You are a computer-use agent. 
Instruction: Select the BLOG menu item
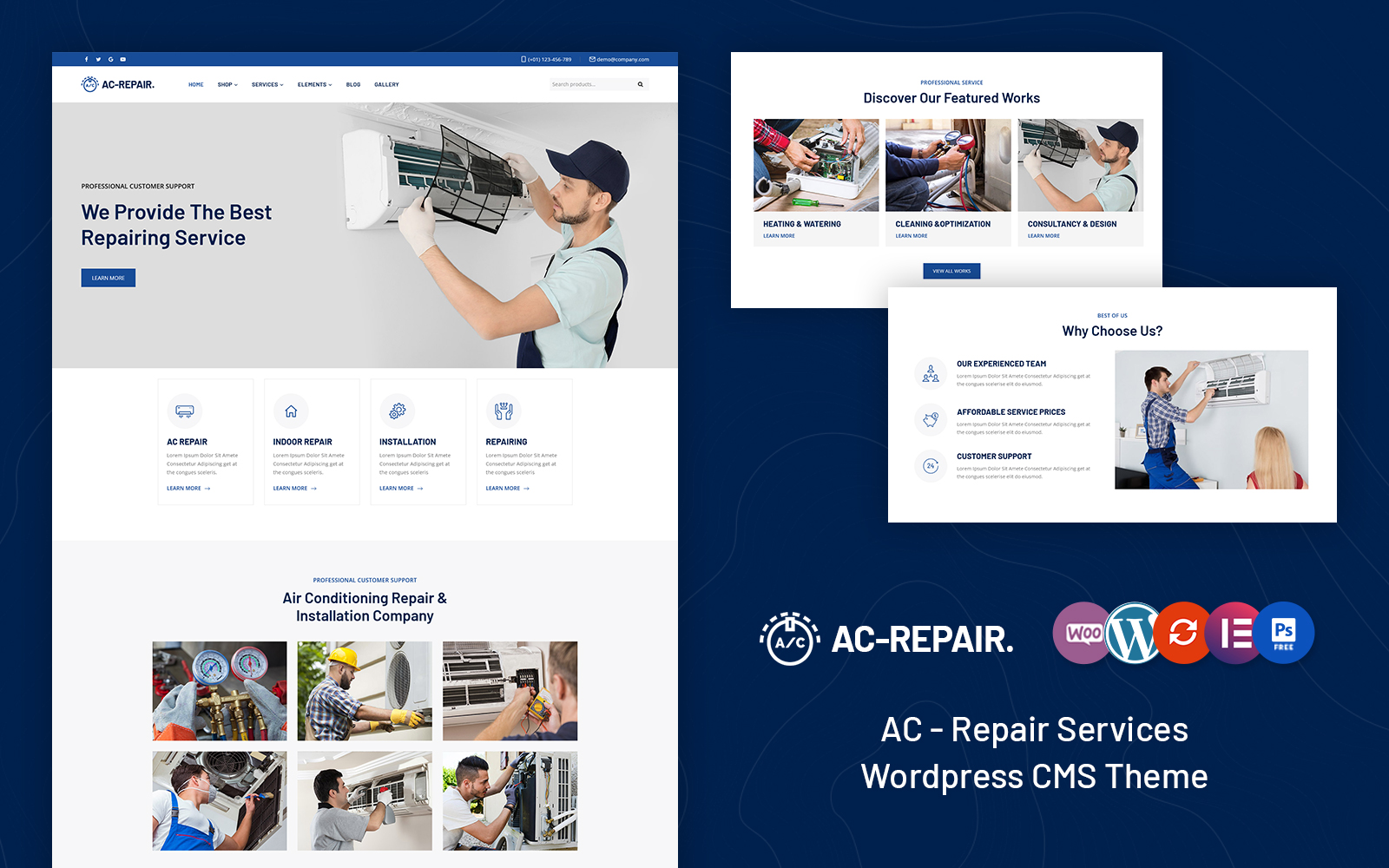[x=353, y=84]
